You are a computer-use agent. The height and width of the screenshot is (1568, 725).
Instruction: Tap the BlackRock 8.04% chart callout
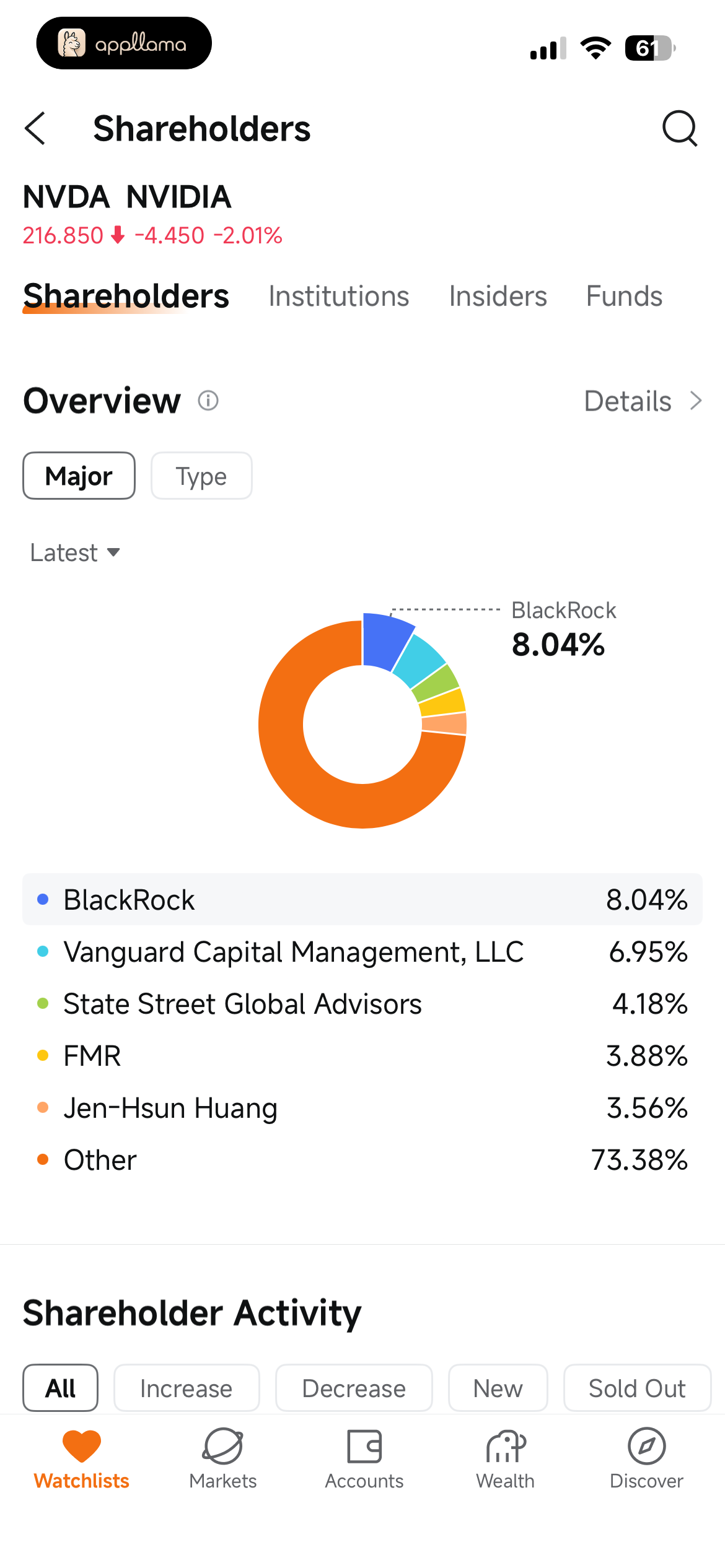[563, 629]
